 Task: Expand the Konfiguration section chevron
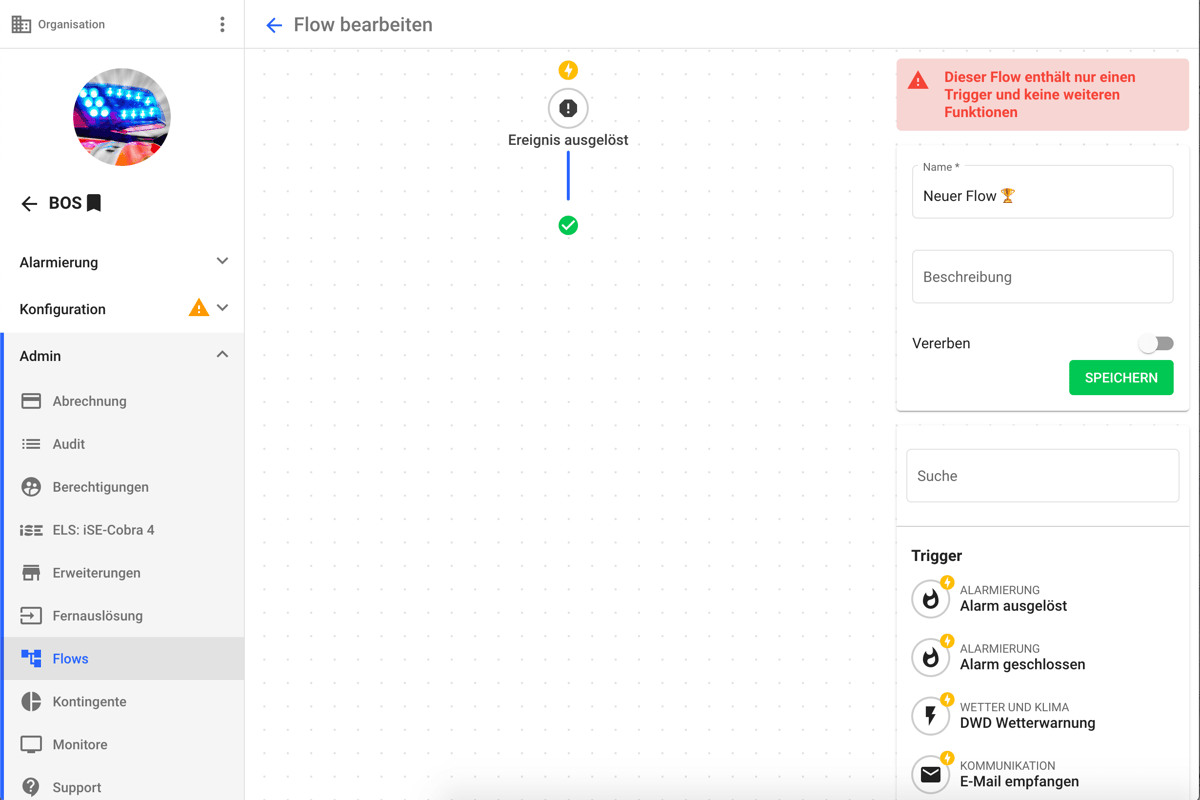click(x=222, y=308)
